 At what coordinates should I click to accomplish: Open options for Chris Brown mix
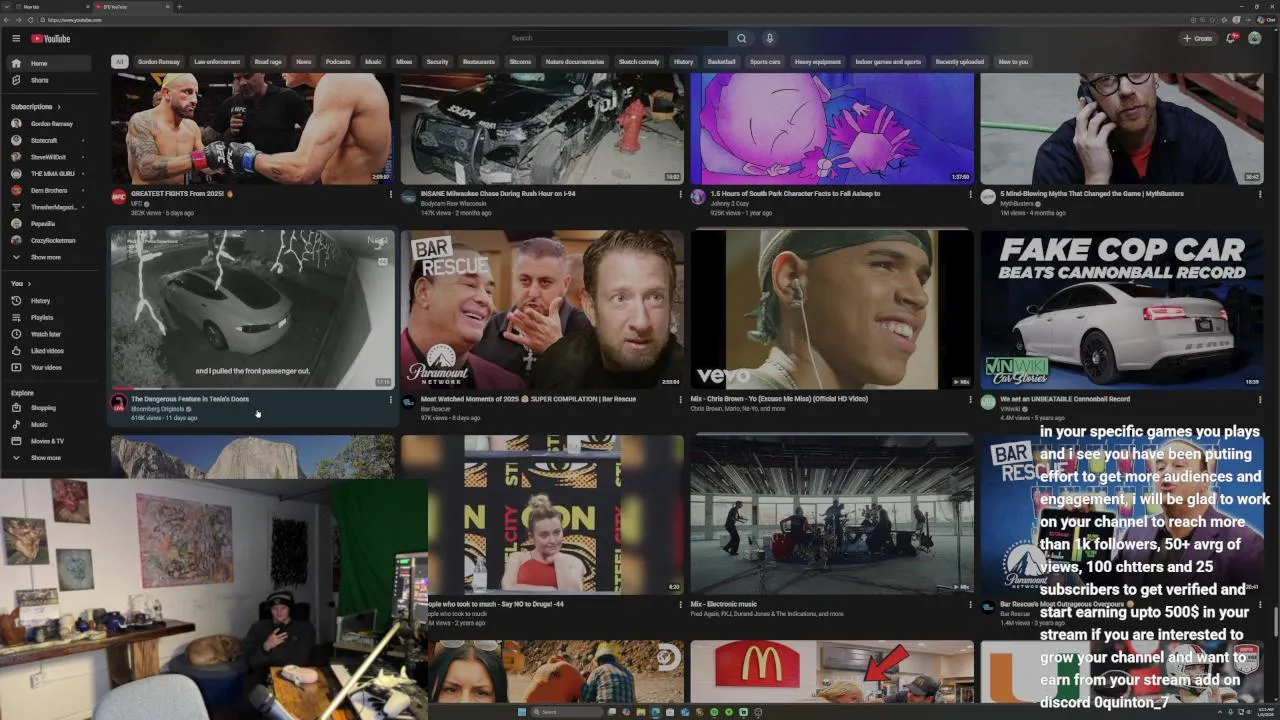click(x=970, y=400)
